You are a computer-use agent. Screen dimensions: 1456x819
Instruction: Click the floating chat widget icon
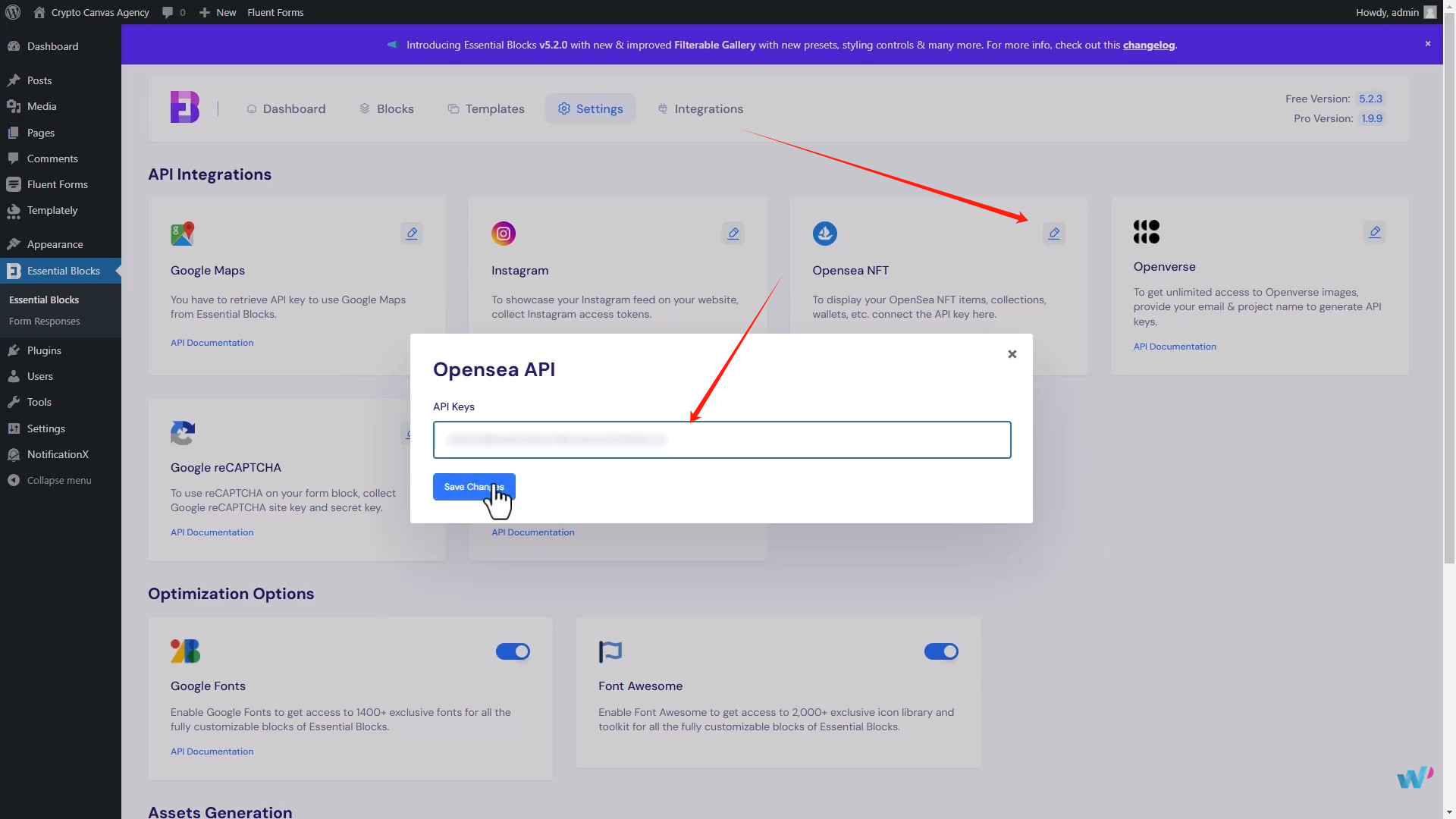click(1414, 777)
